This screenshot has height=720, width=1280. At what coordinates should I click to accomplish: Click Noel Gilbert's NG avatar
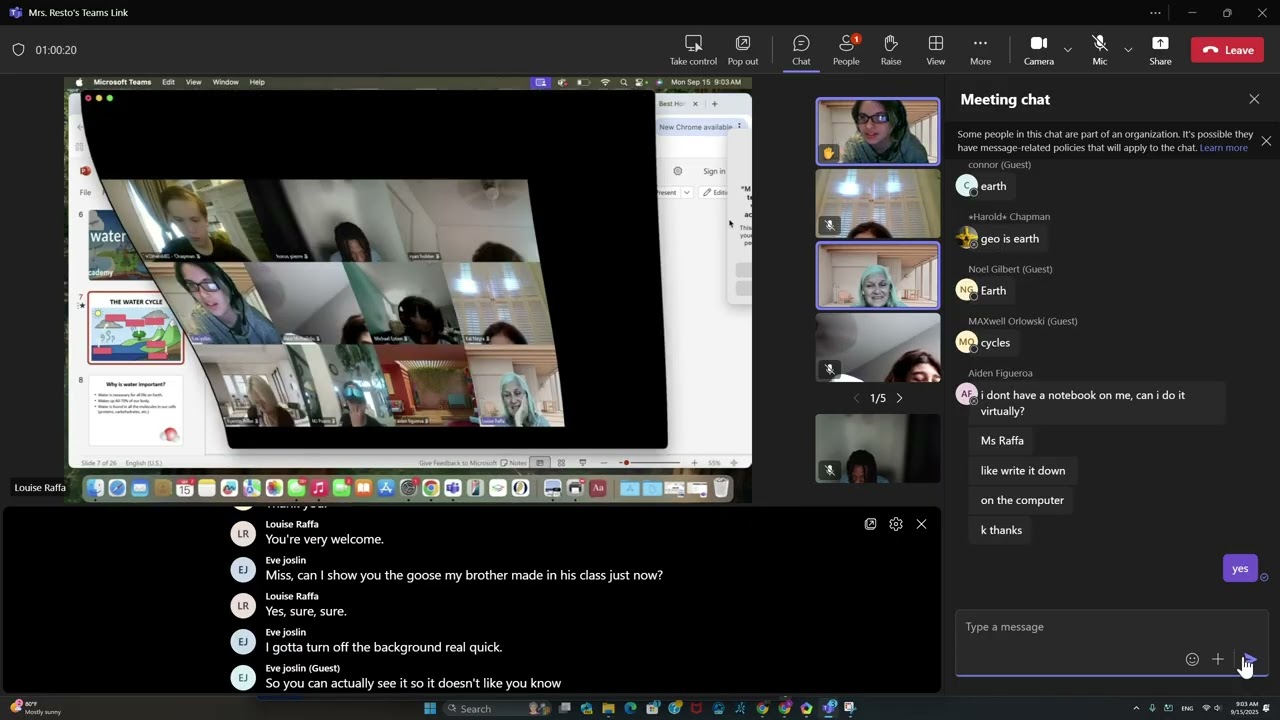click(966, 290)
